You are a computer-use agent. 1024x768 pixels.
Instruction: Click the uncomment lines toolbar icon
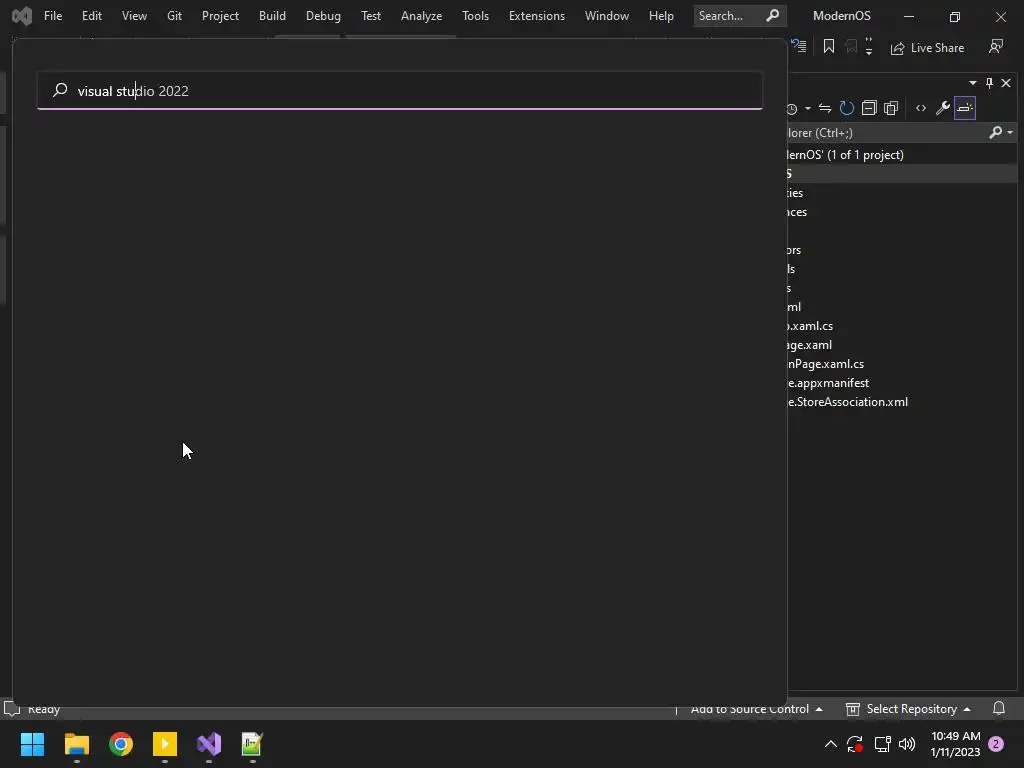coord(799,46)
